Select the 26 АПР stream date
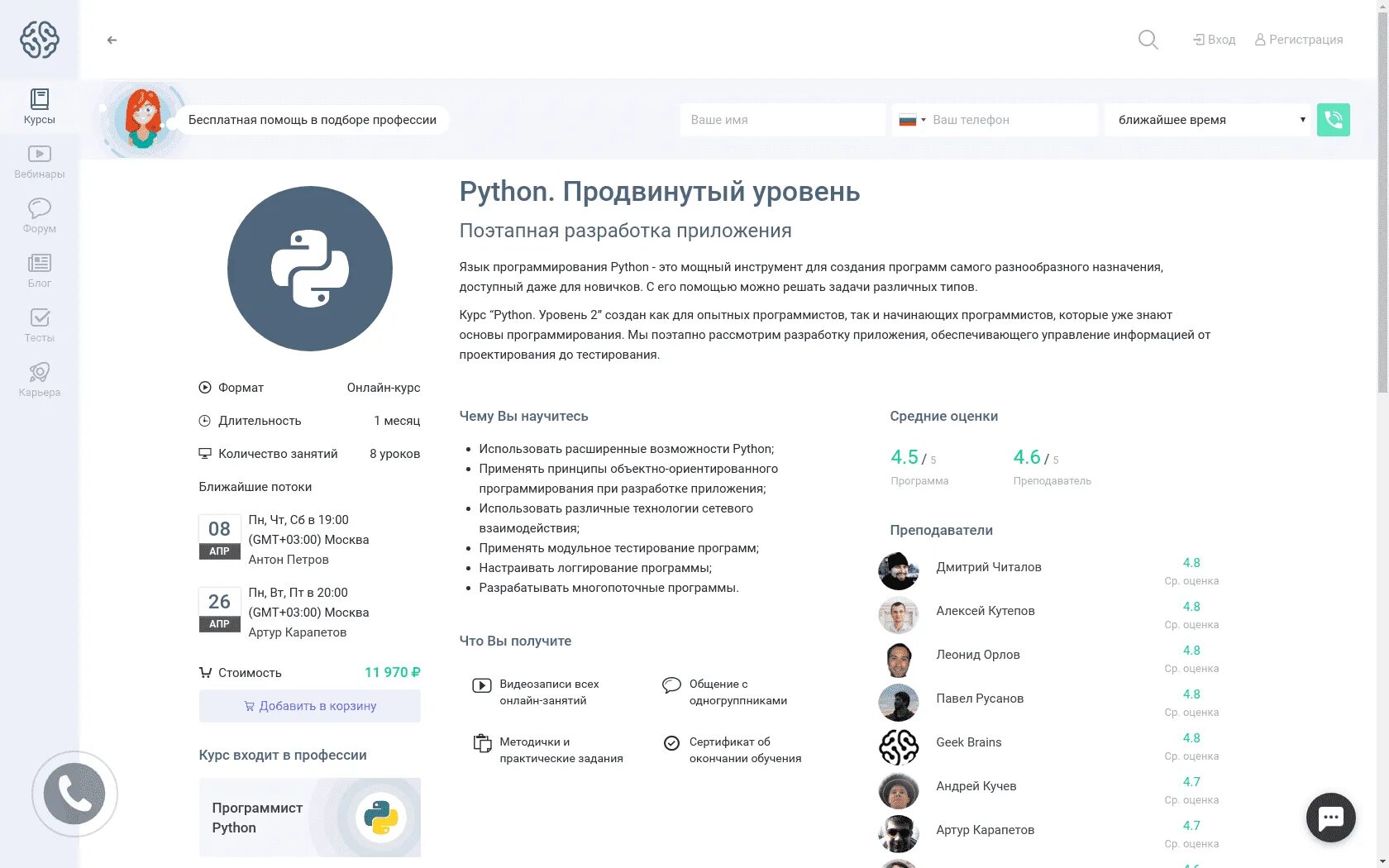 [x=219, y=610]
